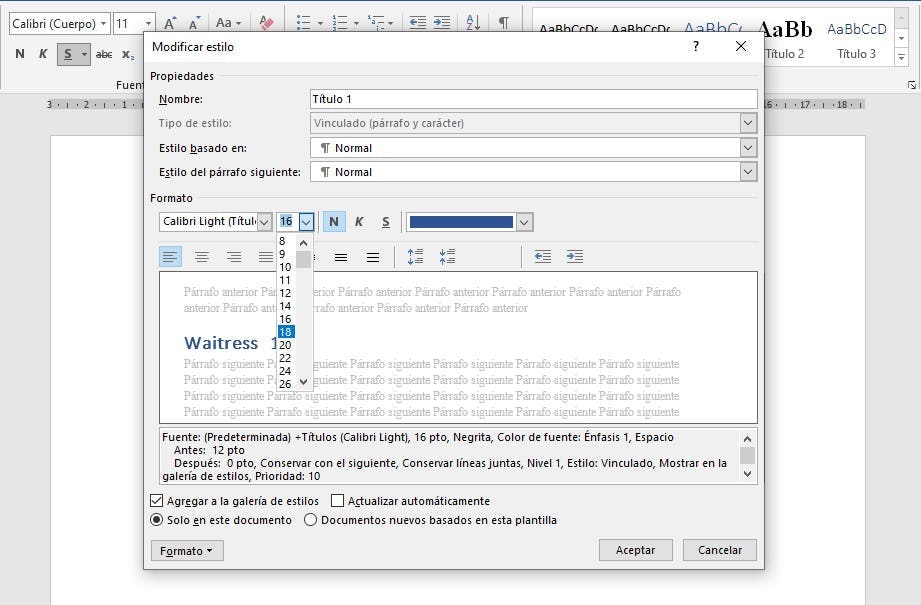The width and height of the screenshot is (921, 605).
Task: Open the Calibri Light font dropdown
Action: pos(262,221)
